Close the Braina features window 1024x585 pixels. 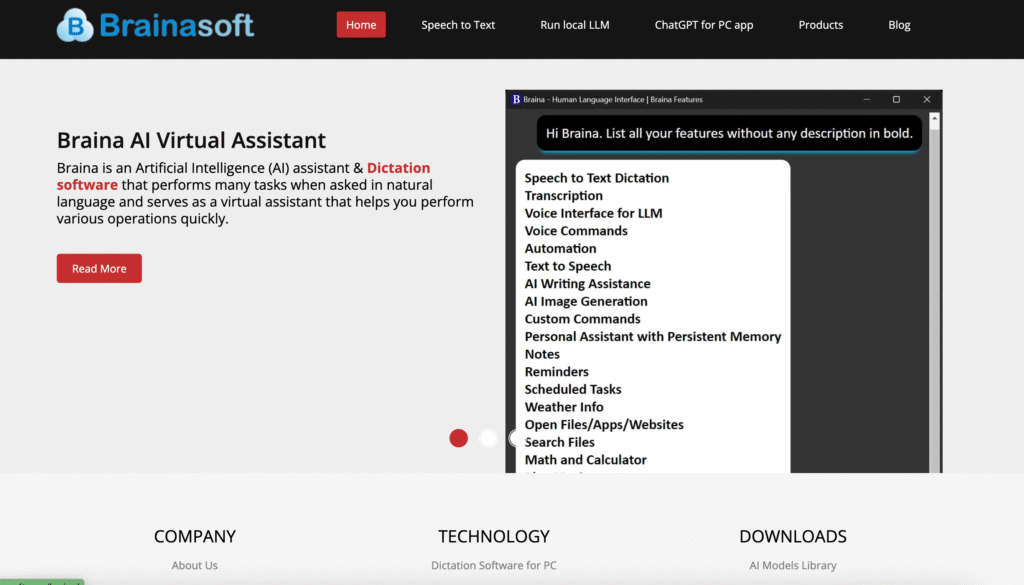point(927,99)
